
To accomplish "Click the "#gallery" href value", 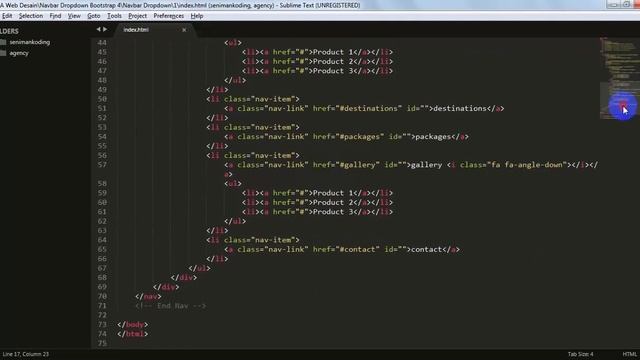I will pos(357,164).
